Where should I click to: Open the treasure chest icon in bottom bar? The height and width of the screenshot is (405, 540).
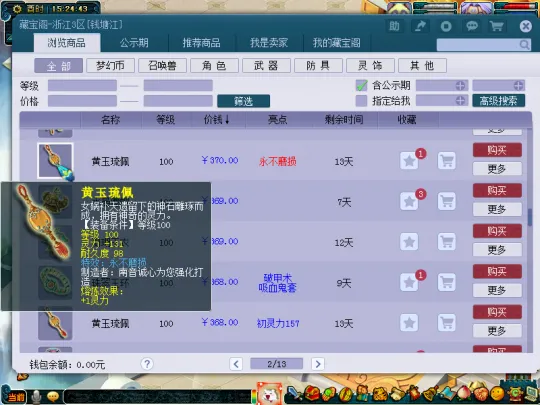click(x=311, y=393)
